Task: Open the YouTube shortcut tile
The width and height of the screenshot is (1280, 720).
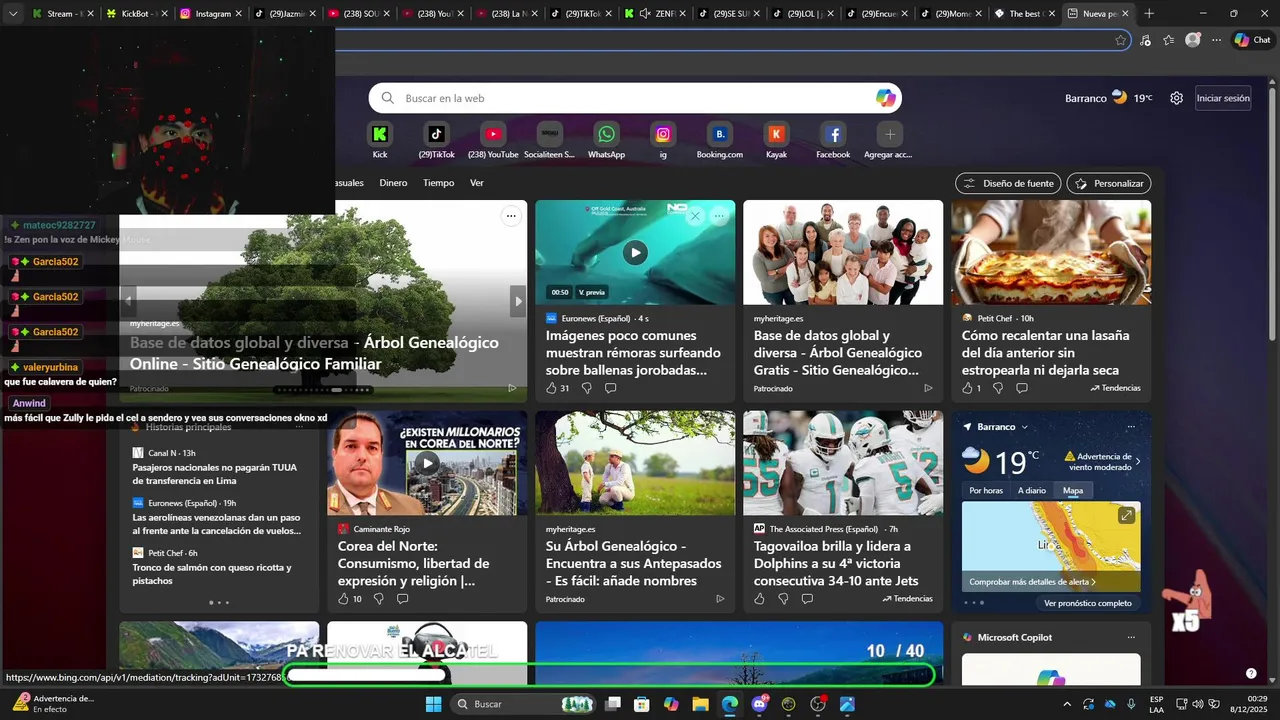Action: [493, 134]
